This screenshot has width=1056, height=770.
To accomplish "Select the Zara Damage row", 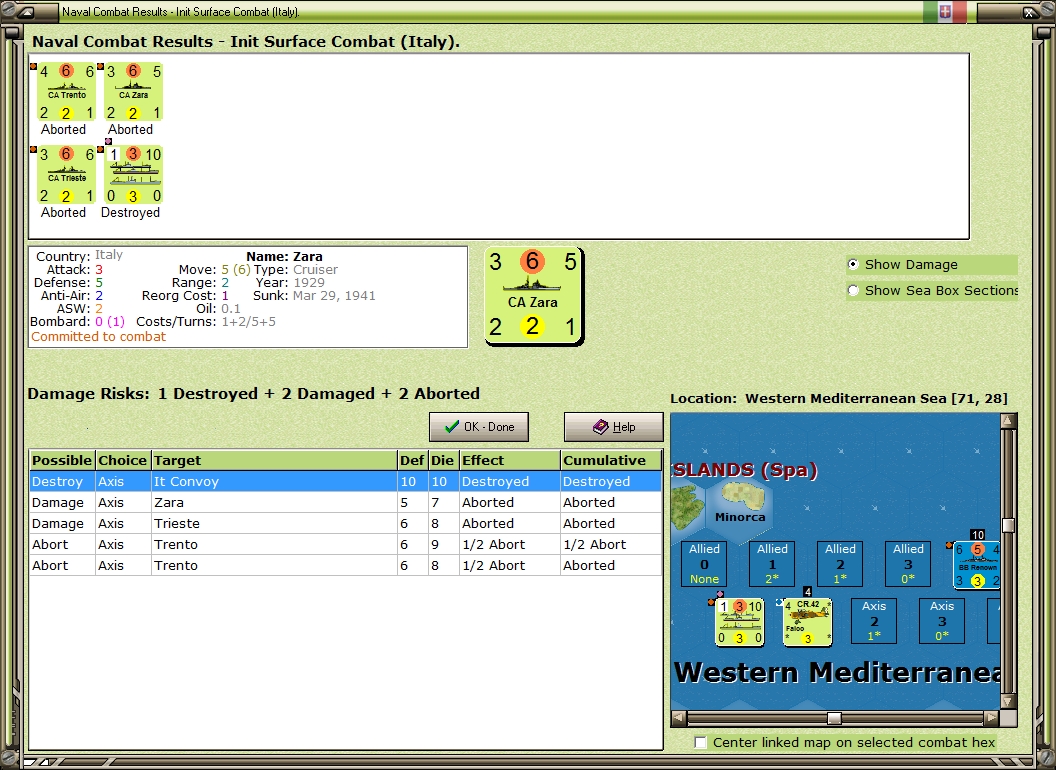I will (x=345, y=503).
